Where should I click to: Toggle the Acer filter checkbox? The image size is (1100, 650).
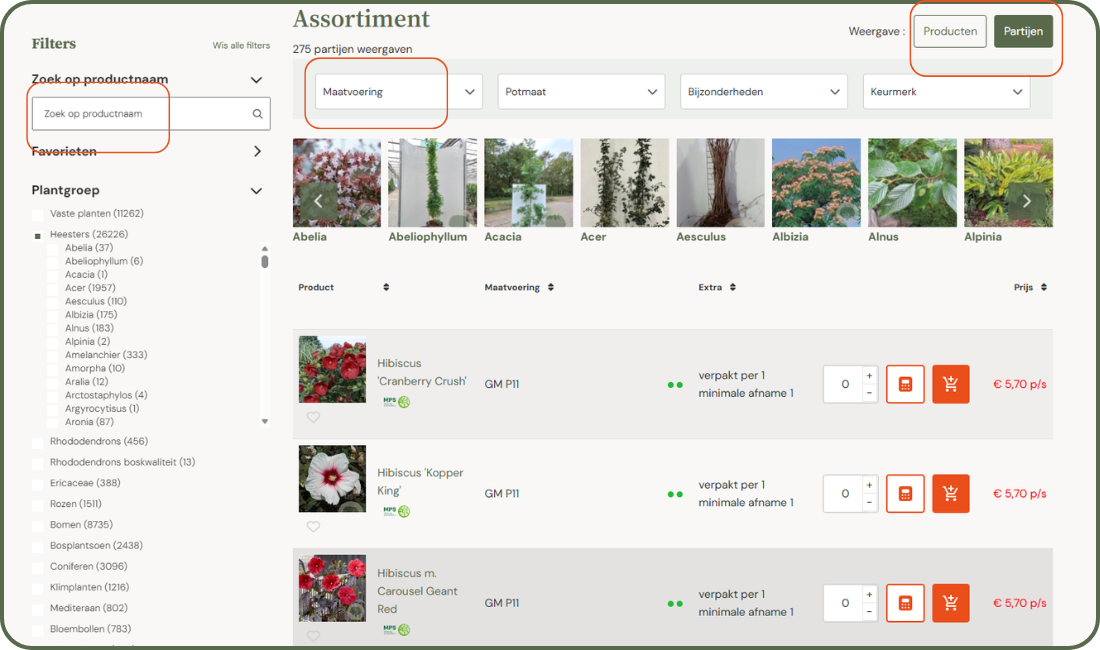[x=54, y=288]
